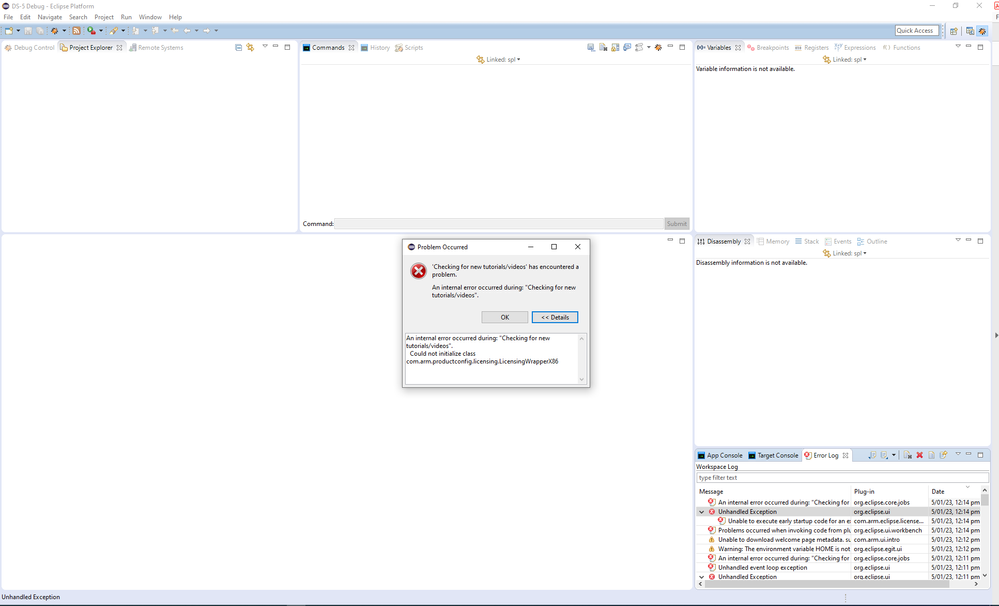Image resolution: width=999 pixels, height=606 pixels.
Task: Open the View Menu of Error Log panel
Action: coord(958,454)
